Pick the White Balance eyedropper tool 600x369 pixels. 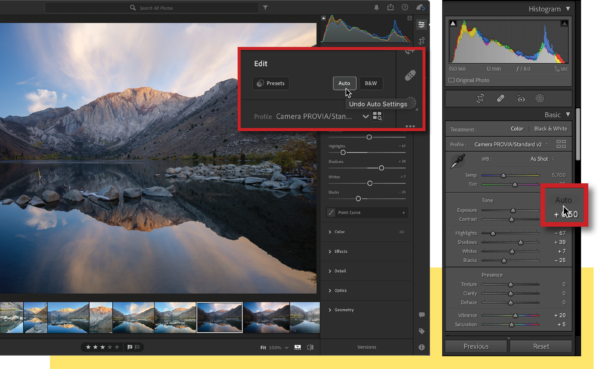tap(457, 161)
